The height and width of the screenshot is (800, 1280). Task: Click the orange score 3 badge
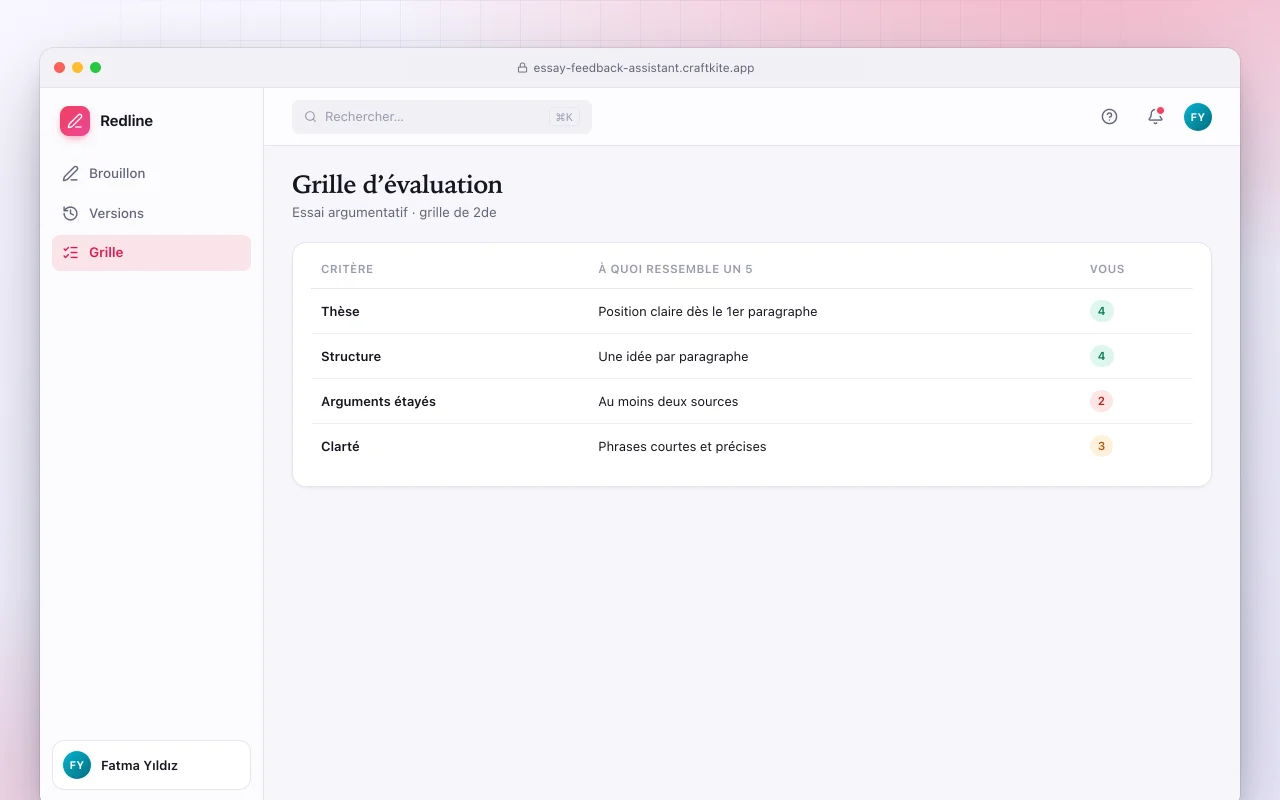[x=1101, y=446]
